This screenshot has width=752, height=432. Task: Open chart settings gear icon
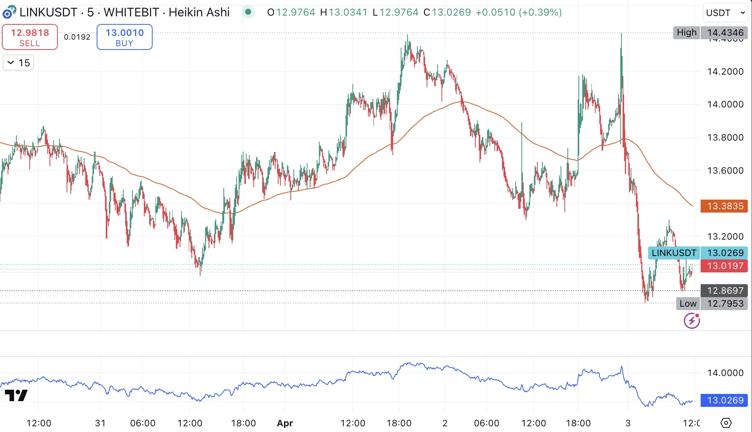click(x=726, y=423)
